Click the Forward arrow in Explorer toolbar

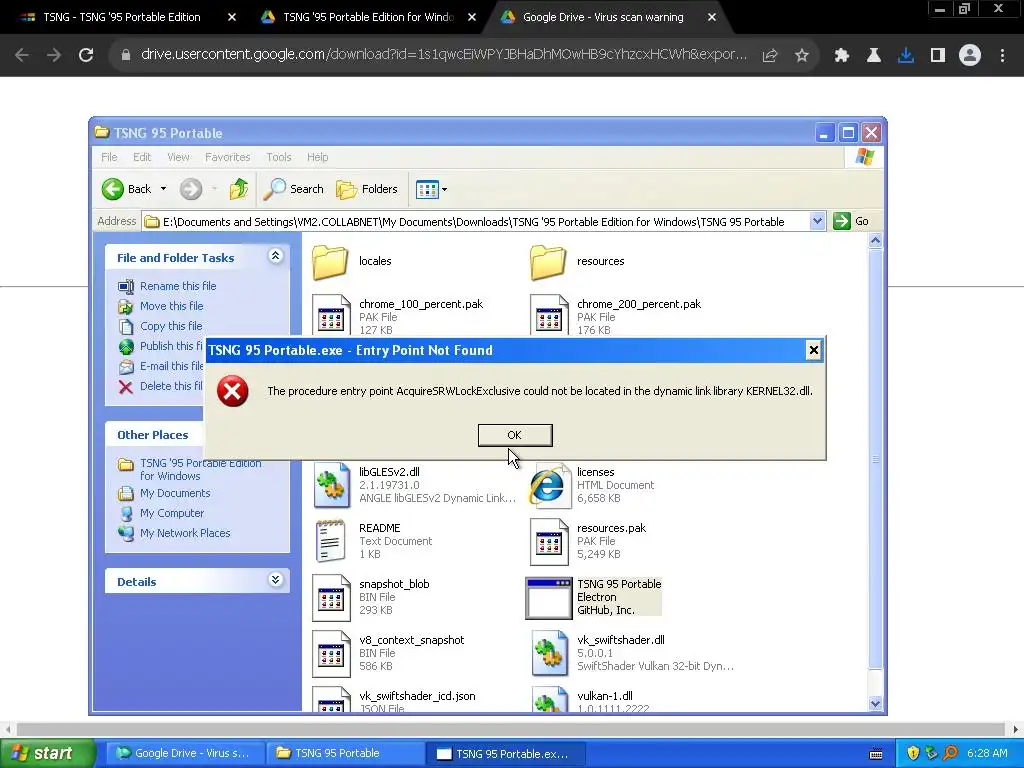(191, 189)
